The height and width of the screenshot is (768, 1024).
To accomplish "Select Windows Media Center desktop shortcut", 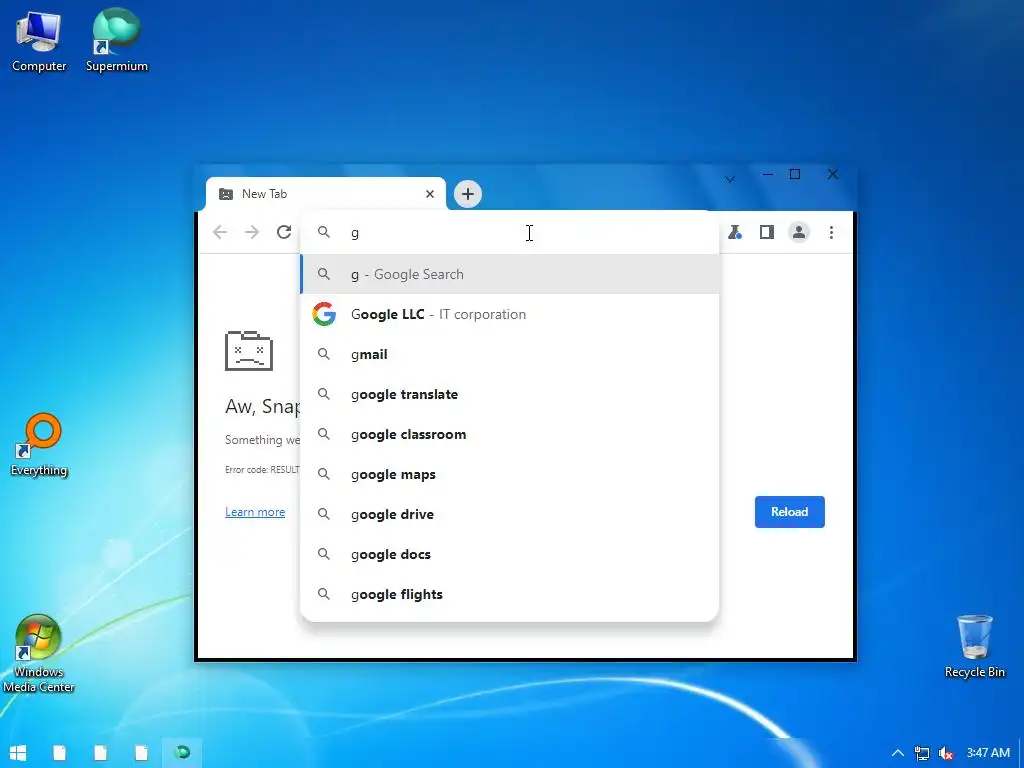I will [38, 654].
